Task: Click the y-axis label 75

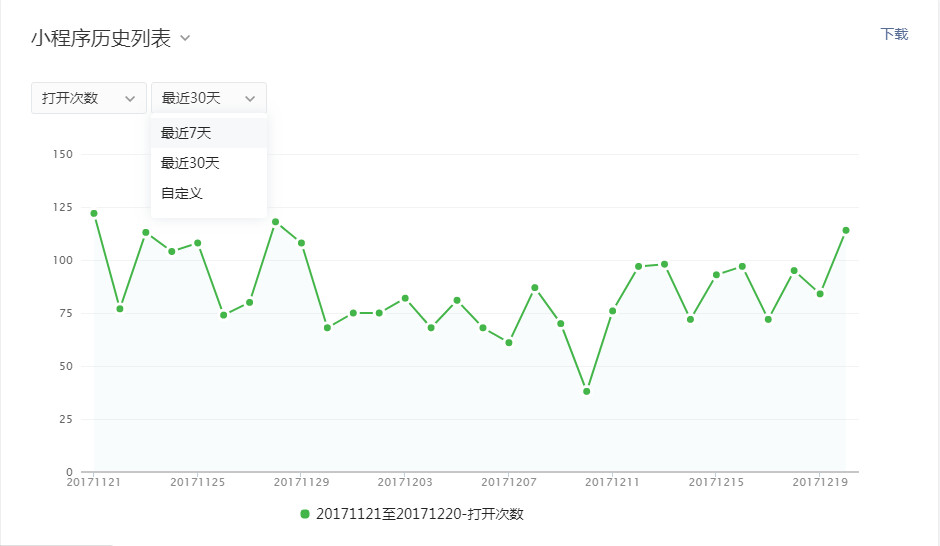Action: point(66,313)
